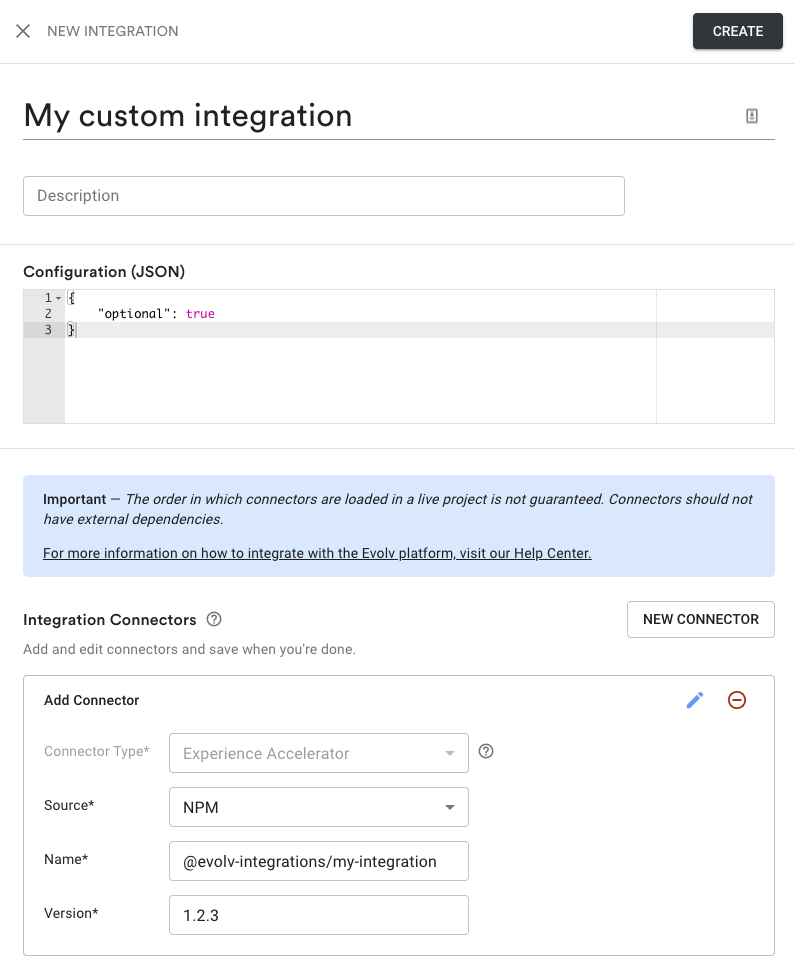The height and width of the screenshot is (976, 794).
Task: Close the New Integration dialog
Action: pos(23,31)
